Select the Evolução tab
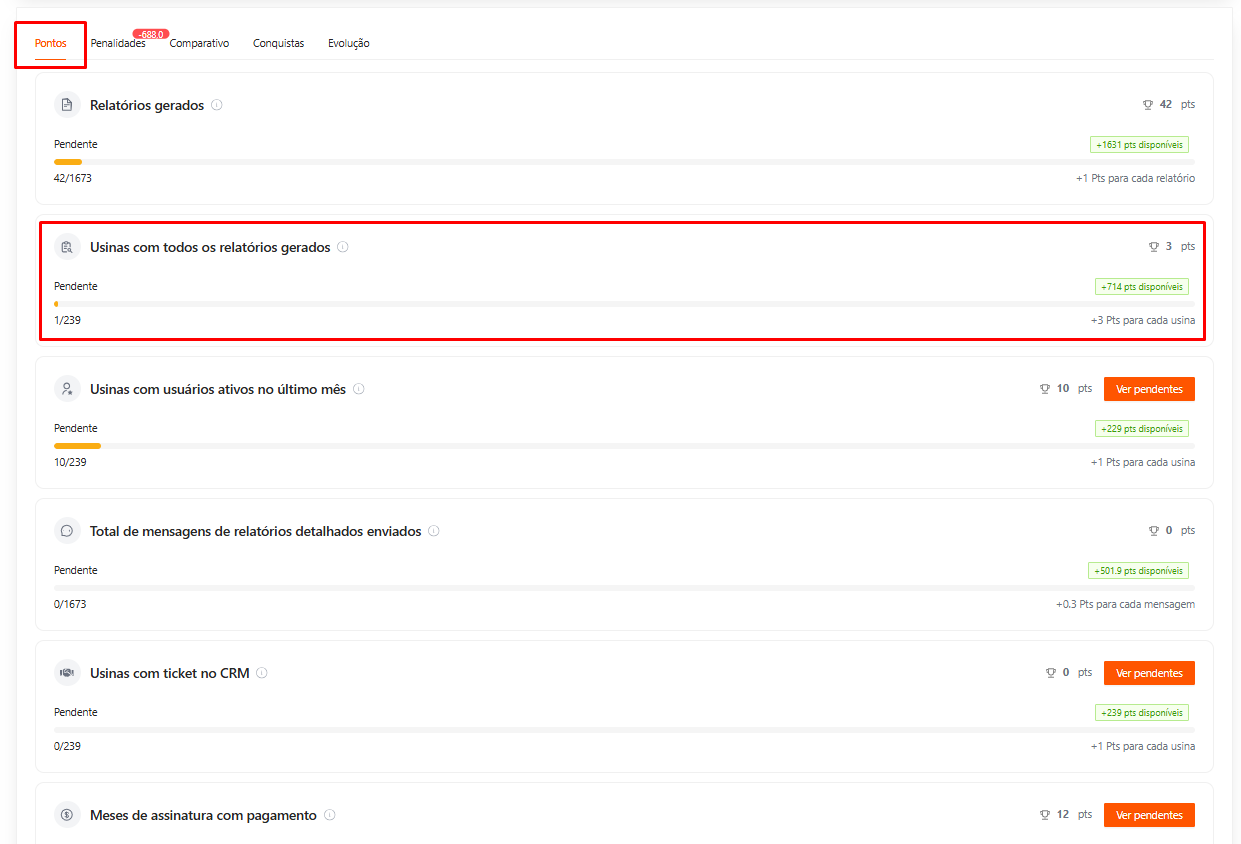The height and width of the screenshot is (844, 1241). pos(349,44)
